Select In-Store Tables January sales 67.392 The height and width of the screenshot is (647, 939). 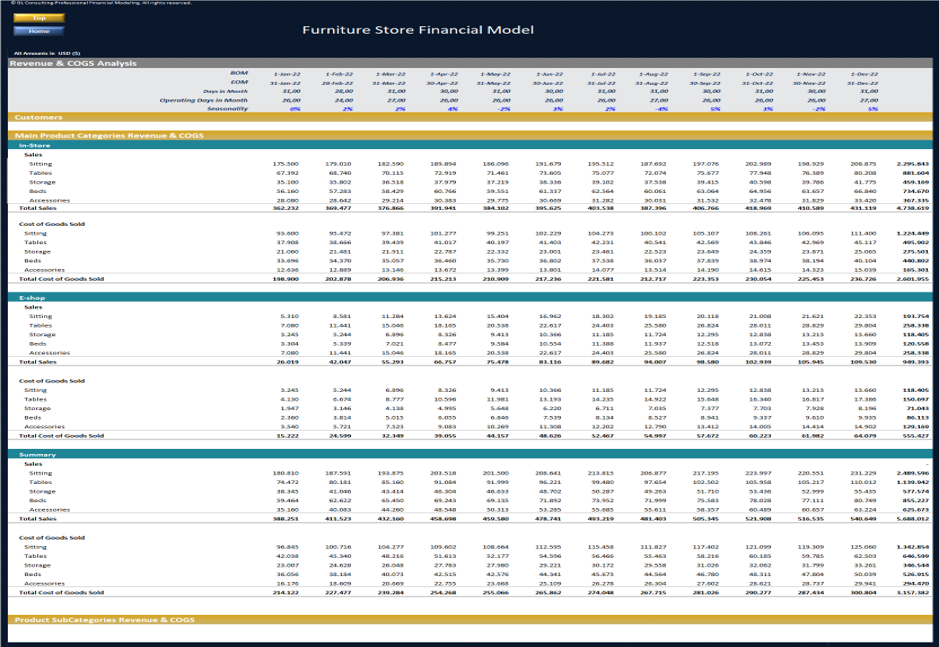tap(287, 173)
